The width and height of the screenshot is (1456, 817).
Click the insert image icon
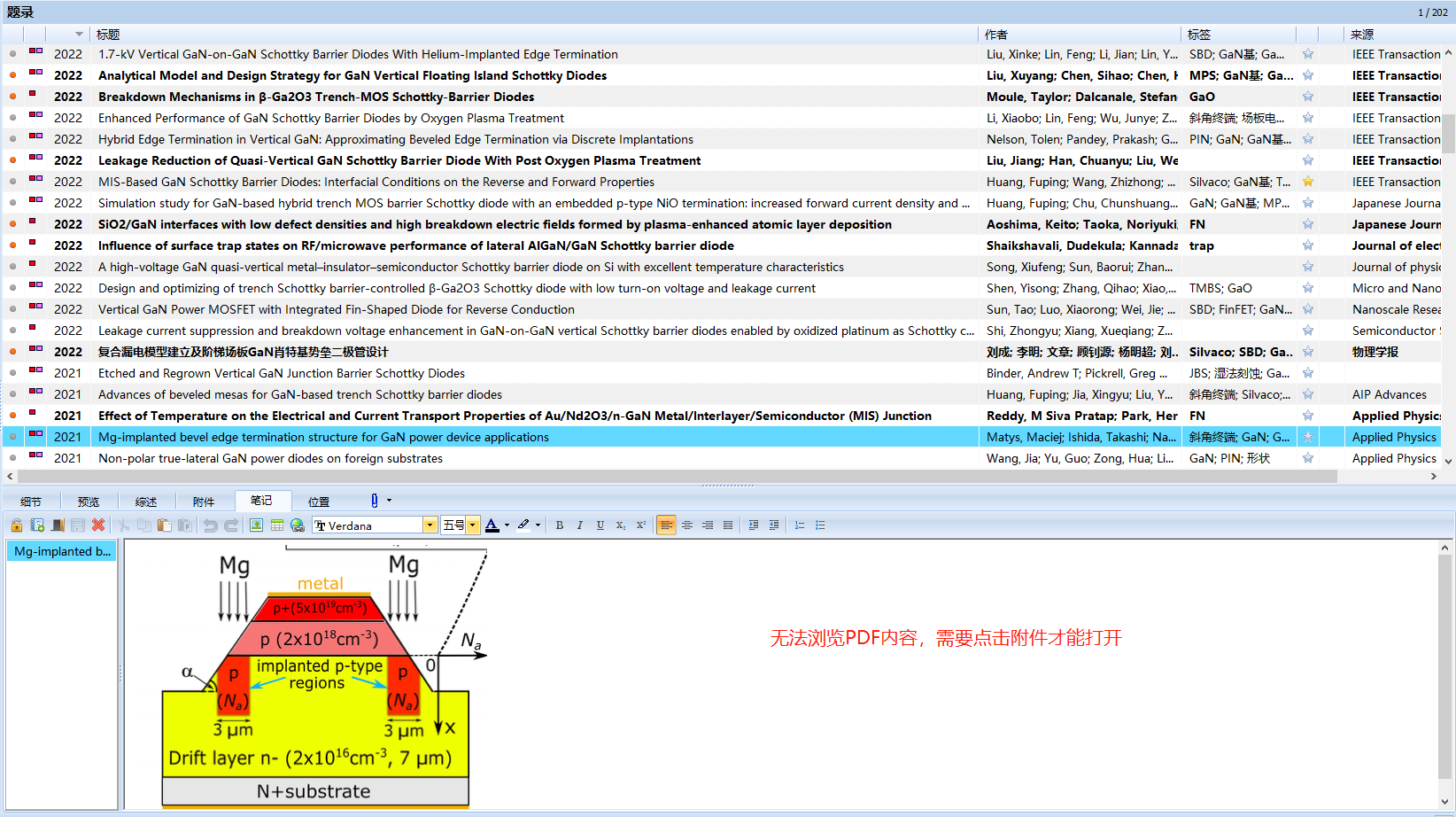pyautogui.click(x=256, y=525)
